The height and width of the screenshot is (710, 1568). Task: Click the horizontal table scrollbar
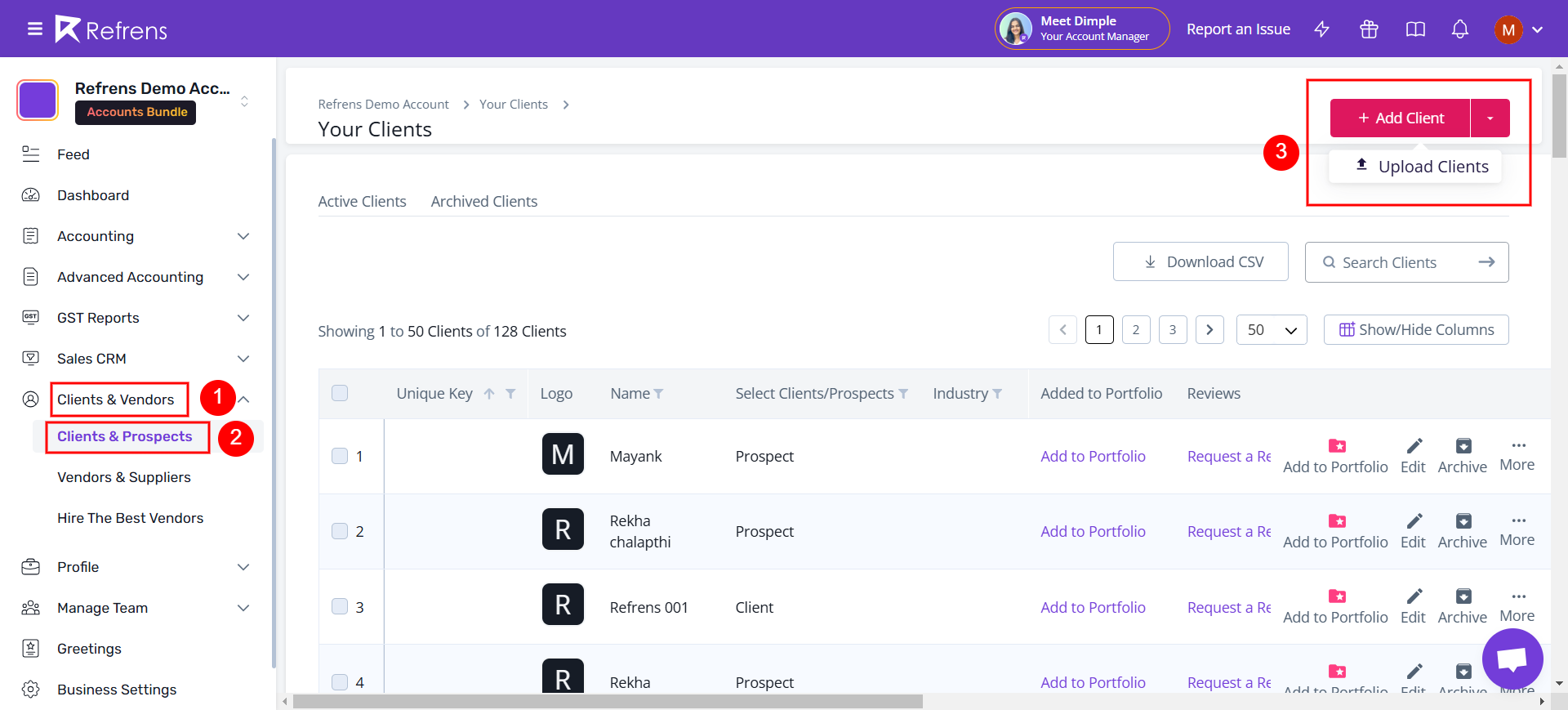[608, 702]
